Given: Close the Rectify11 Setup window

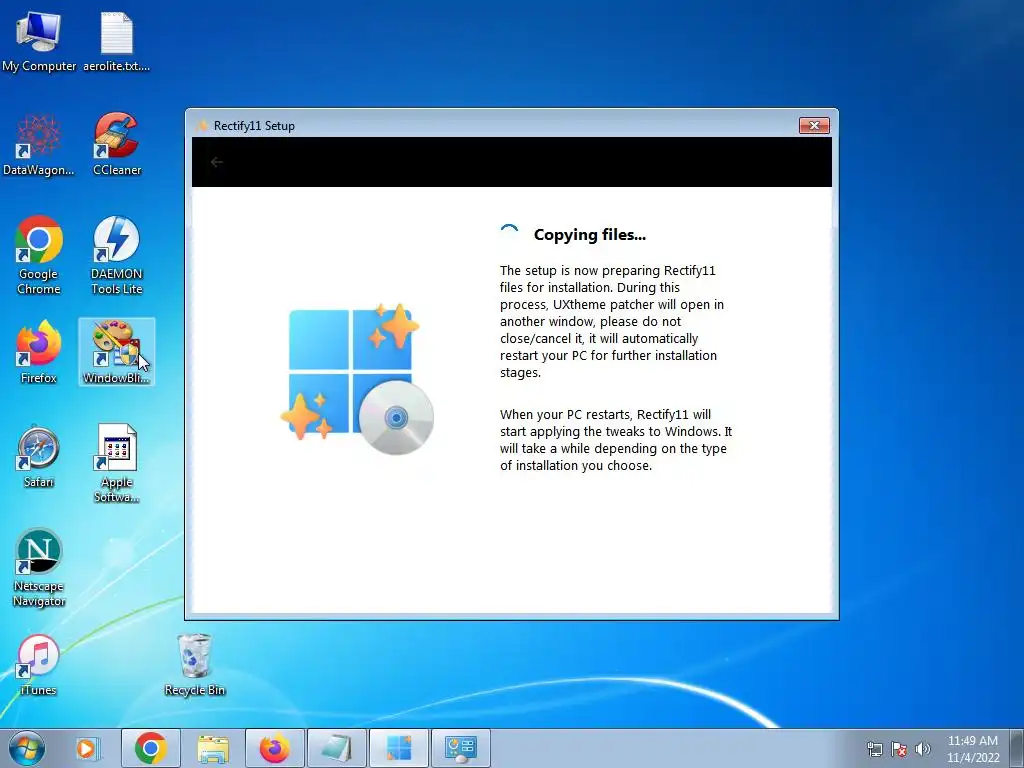Looking at the screenshot, I should click(814, 125).
